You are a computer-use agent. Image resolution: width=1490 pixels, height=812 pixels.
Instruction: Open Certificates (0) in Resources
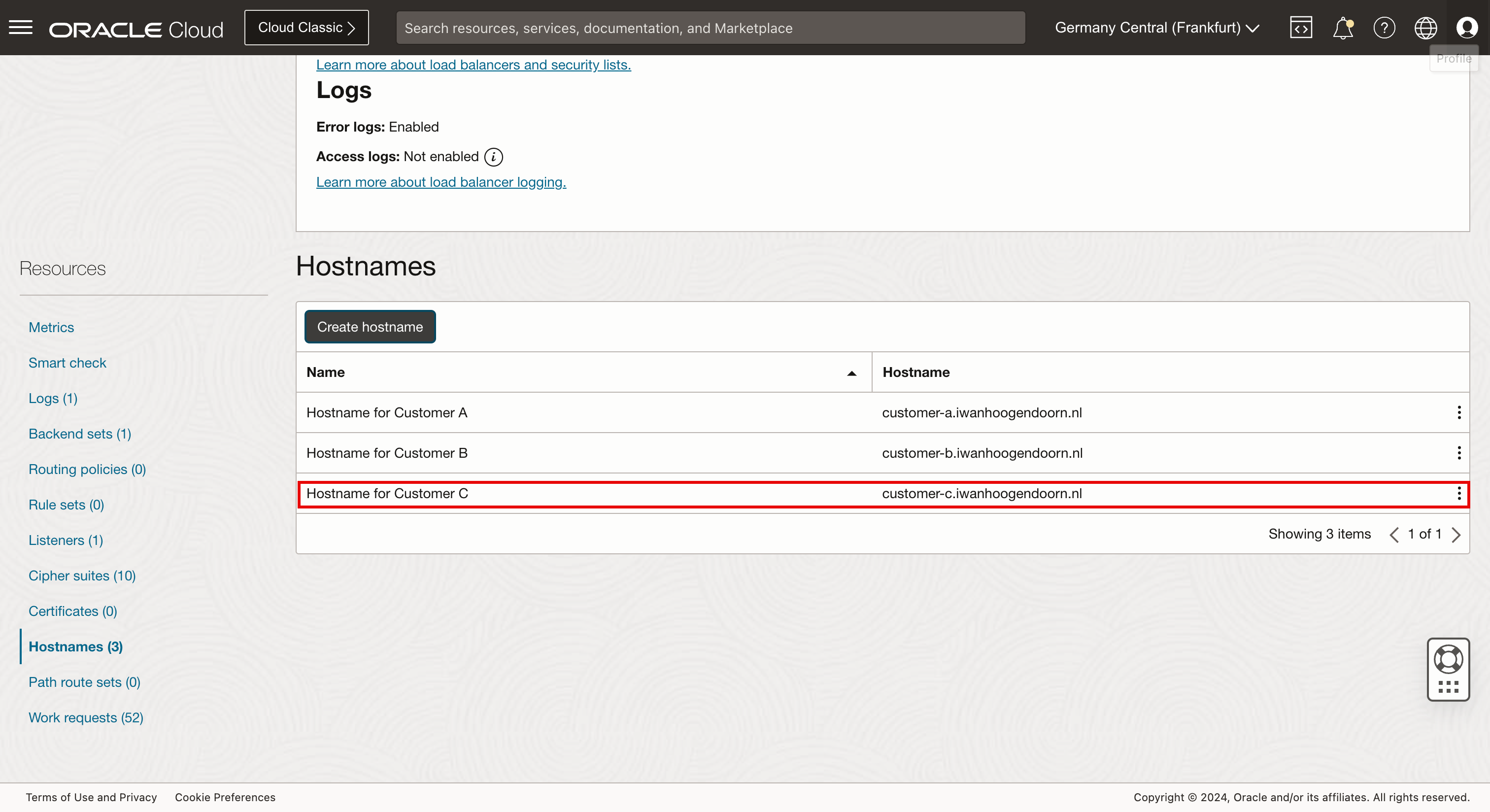click(x=73, y=611)
